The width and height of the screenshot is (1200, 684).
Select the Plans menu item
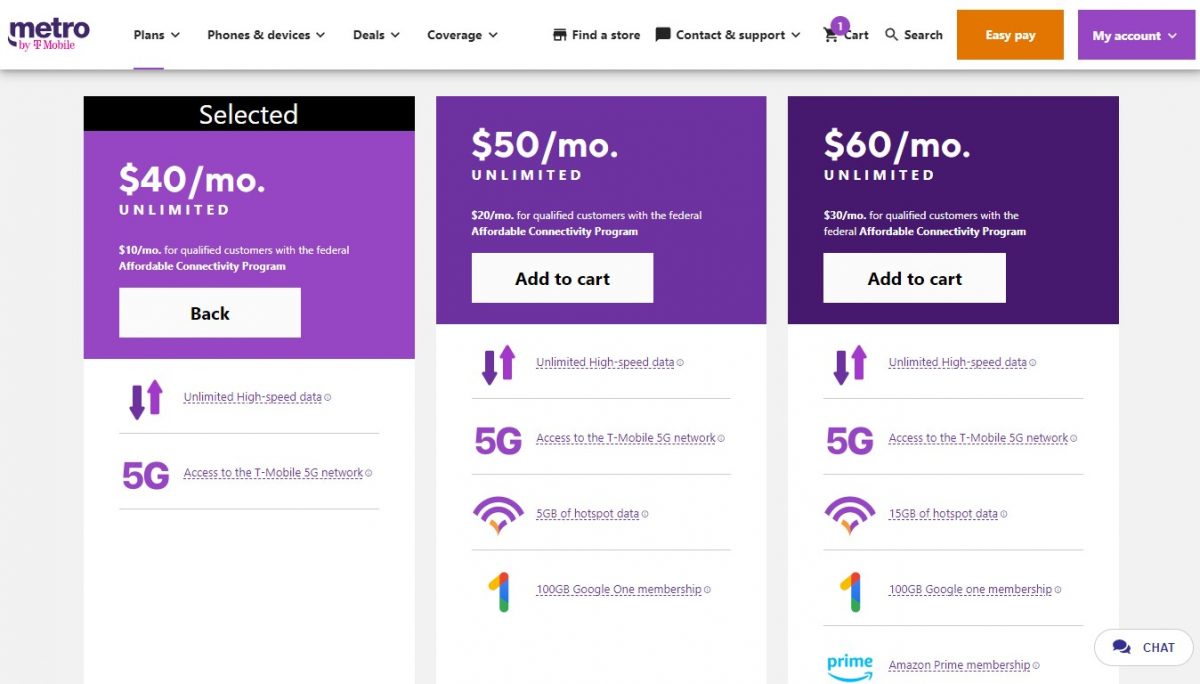[150, 34]
